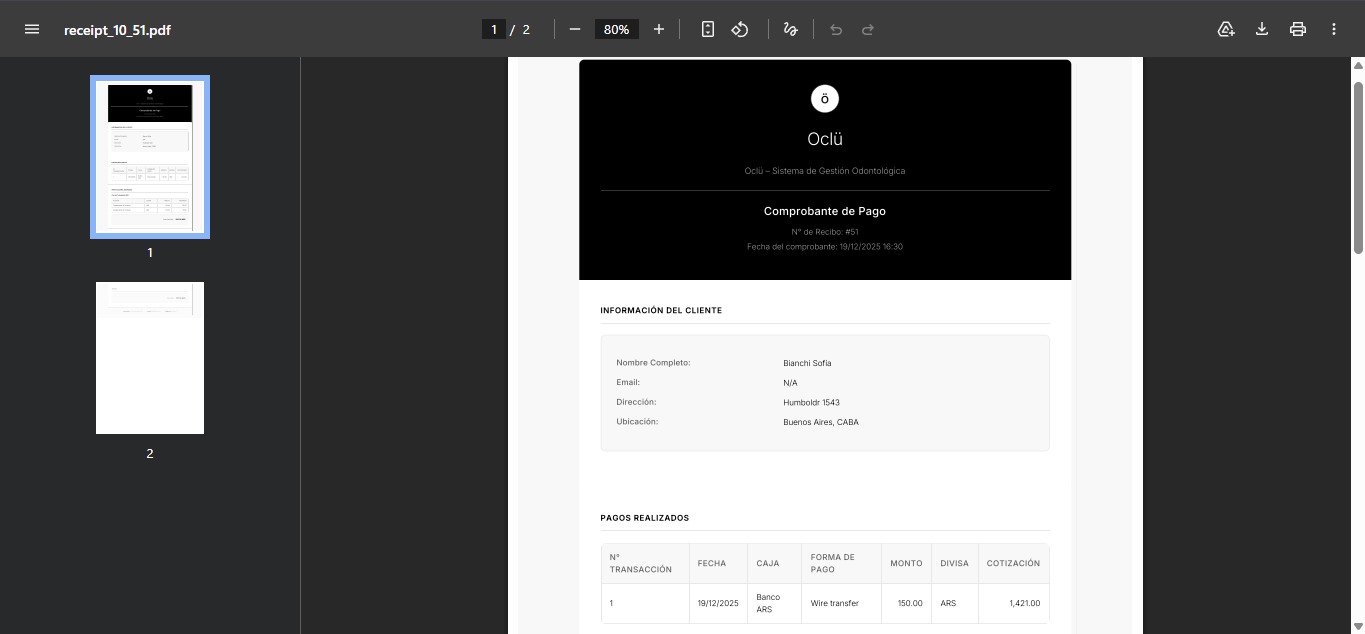This screenshot has width=1365, height=634.
Task: Click the zoom out minus button
Action: [x=575, y=29]
